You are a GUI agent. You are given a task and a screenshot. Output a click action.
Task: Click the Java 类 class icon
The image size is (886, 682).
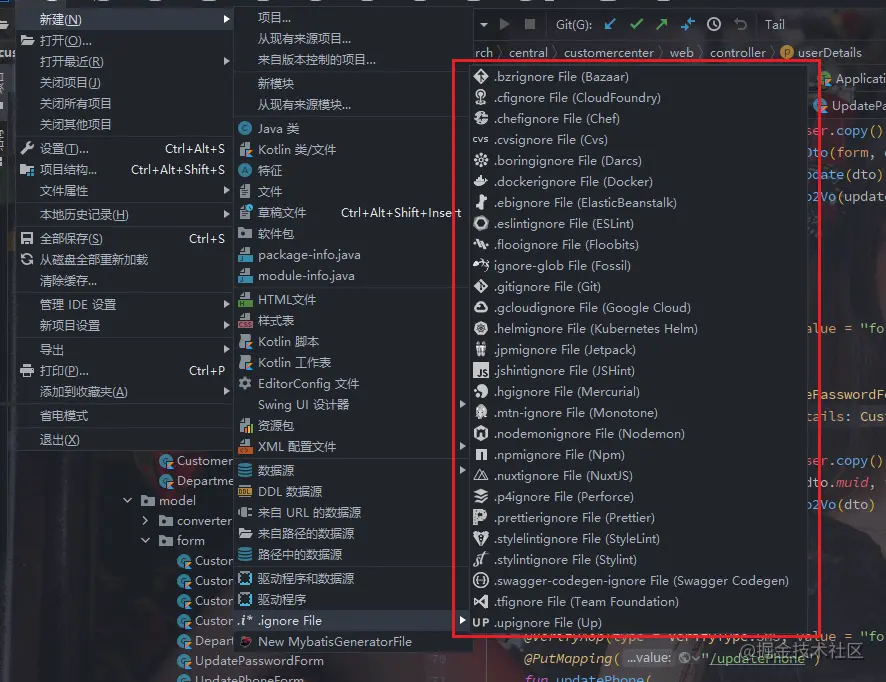(245, 128)
